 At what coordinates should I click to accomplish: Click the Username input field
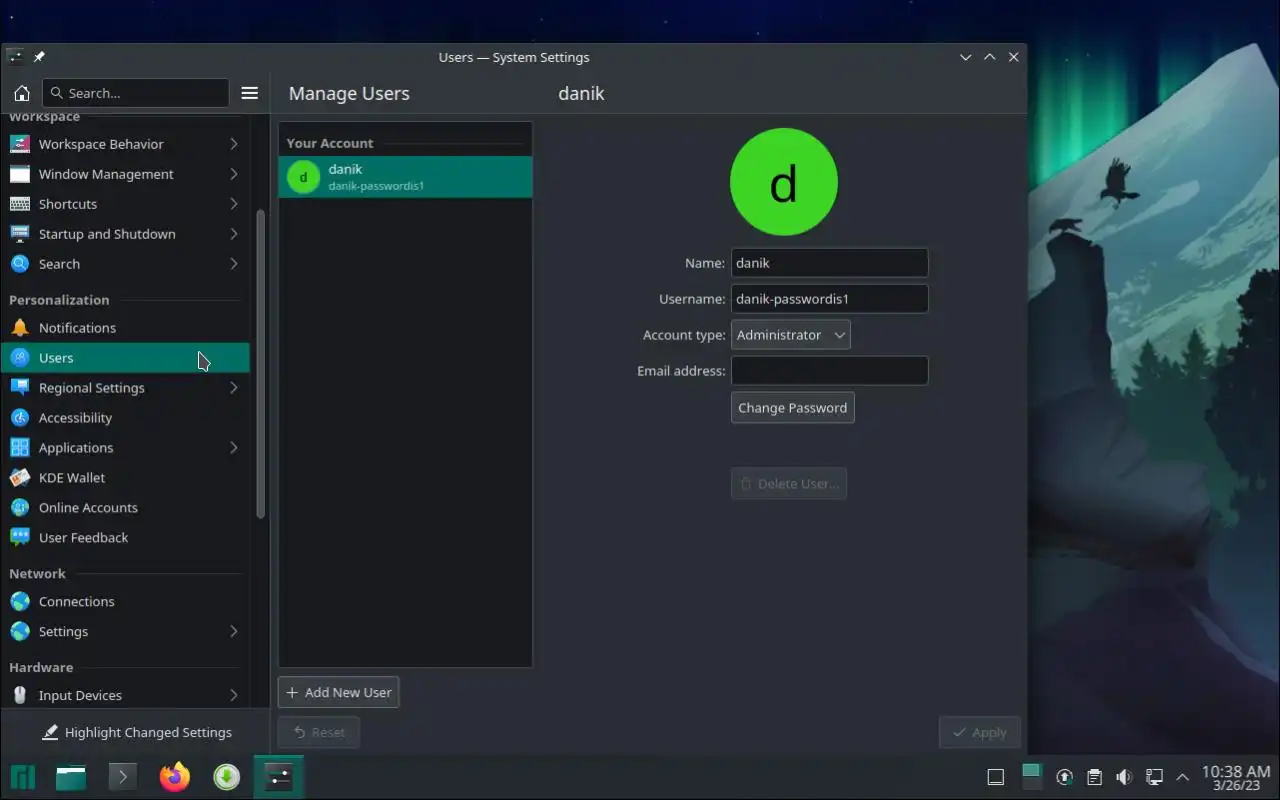tap(830, 299)
